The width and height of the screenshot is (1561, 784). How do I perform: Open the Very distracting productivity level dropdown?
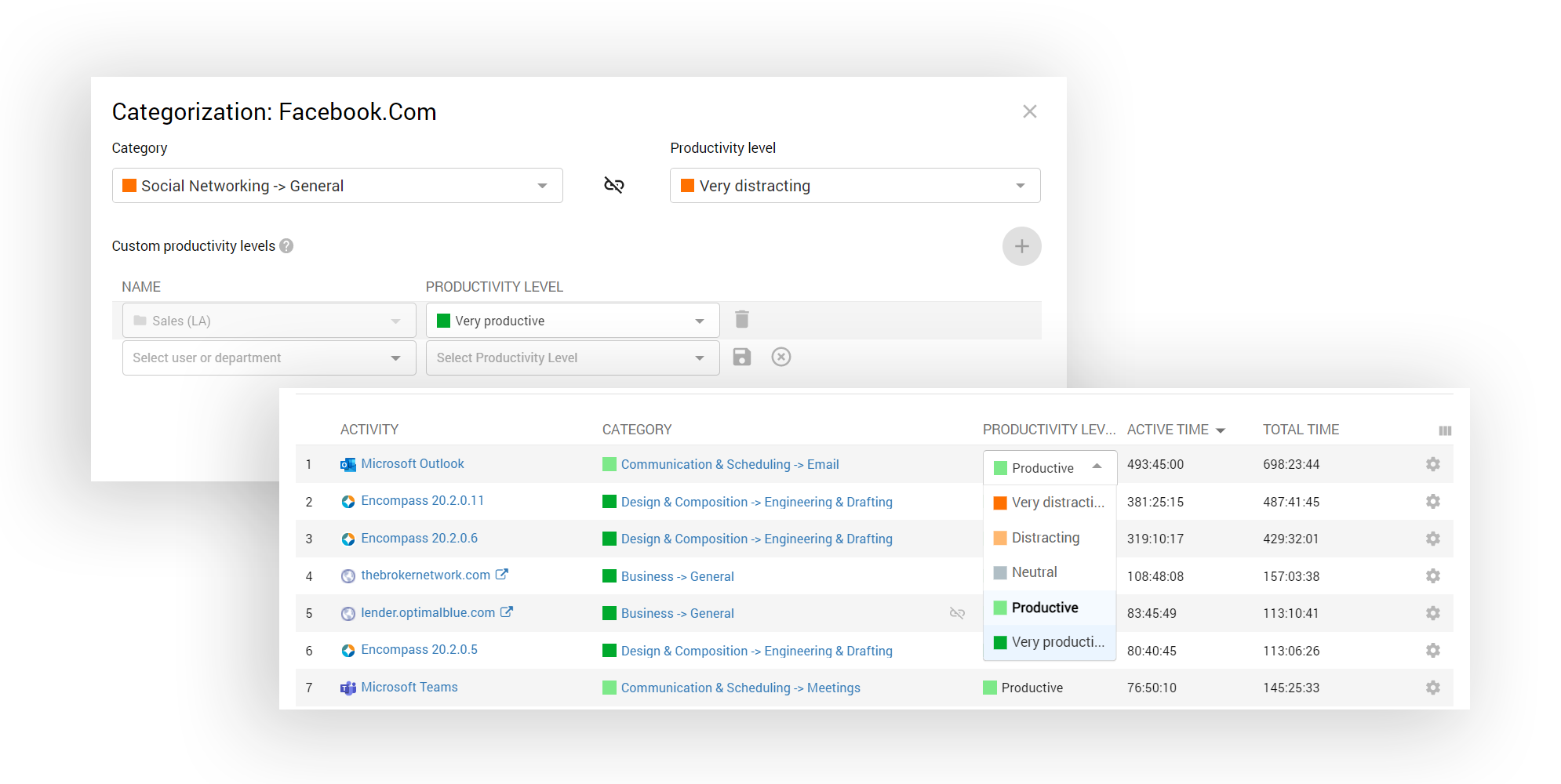[854, 186]
